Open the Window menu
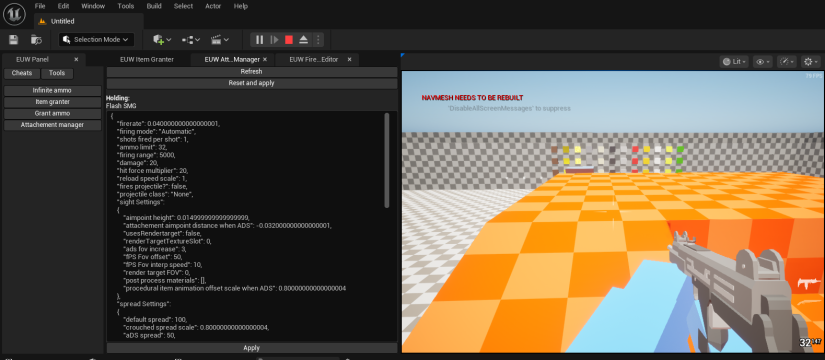Image resolution: width=825 pixels, height=360 pixels. click(93, 6)
